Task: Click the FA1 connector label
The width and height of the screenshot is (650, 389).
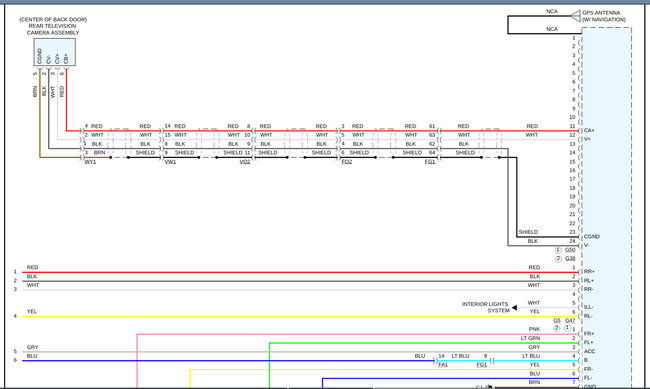Action: tap(443, 365)
